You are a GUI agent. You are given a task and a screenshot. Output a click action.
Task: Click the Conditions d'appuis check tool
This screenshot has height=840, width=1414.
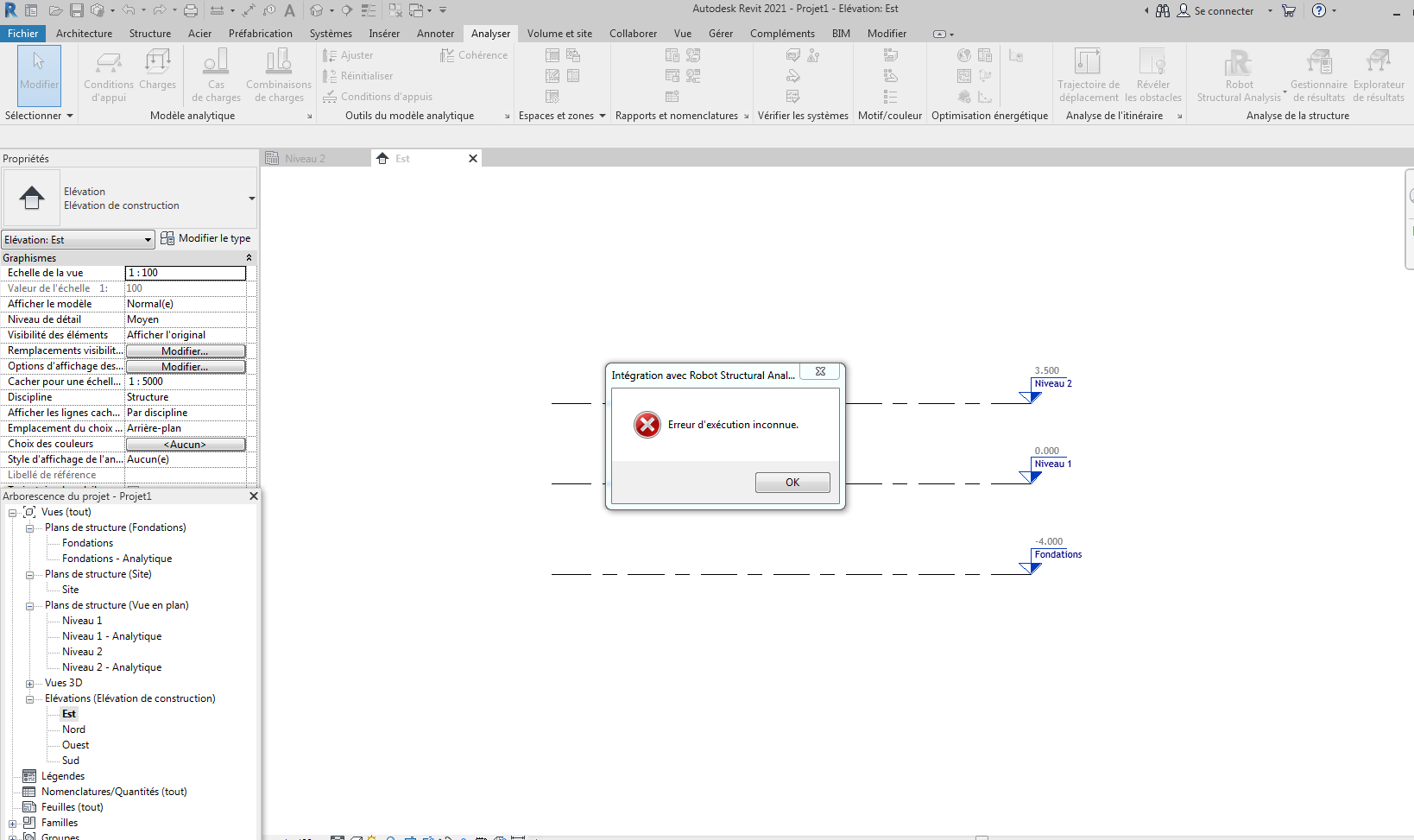[377, 97]
